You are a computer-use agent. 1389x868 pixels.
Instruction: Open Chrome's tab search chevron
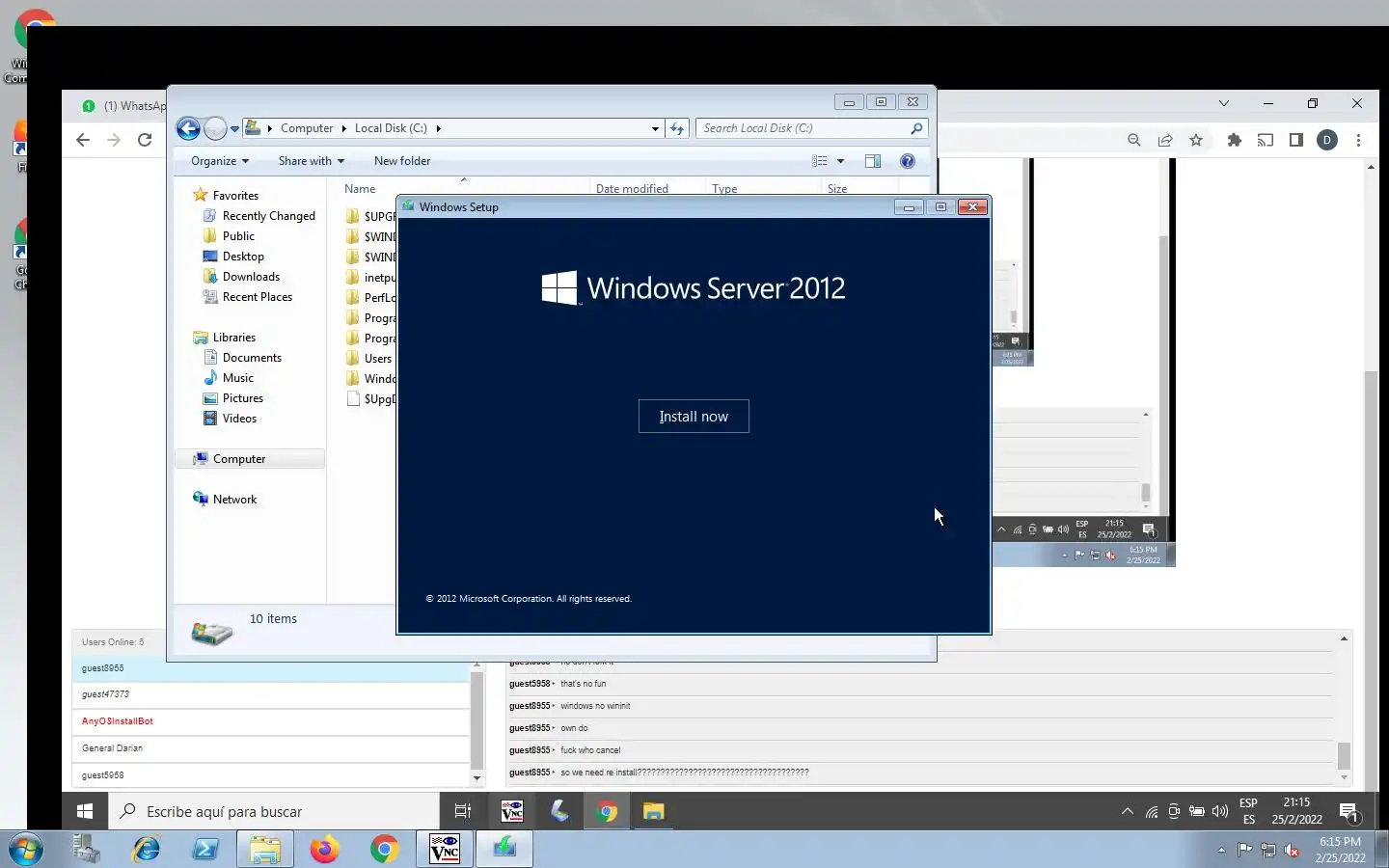pyautogui.click(x=1224, y=103)
